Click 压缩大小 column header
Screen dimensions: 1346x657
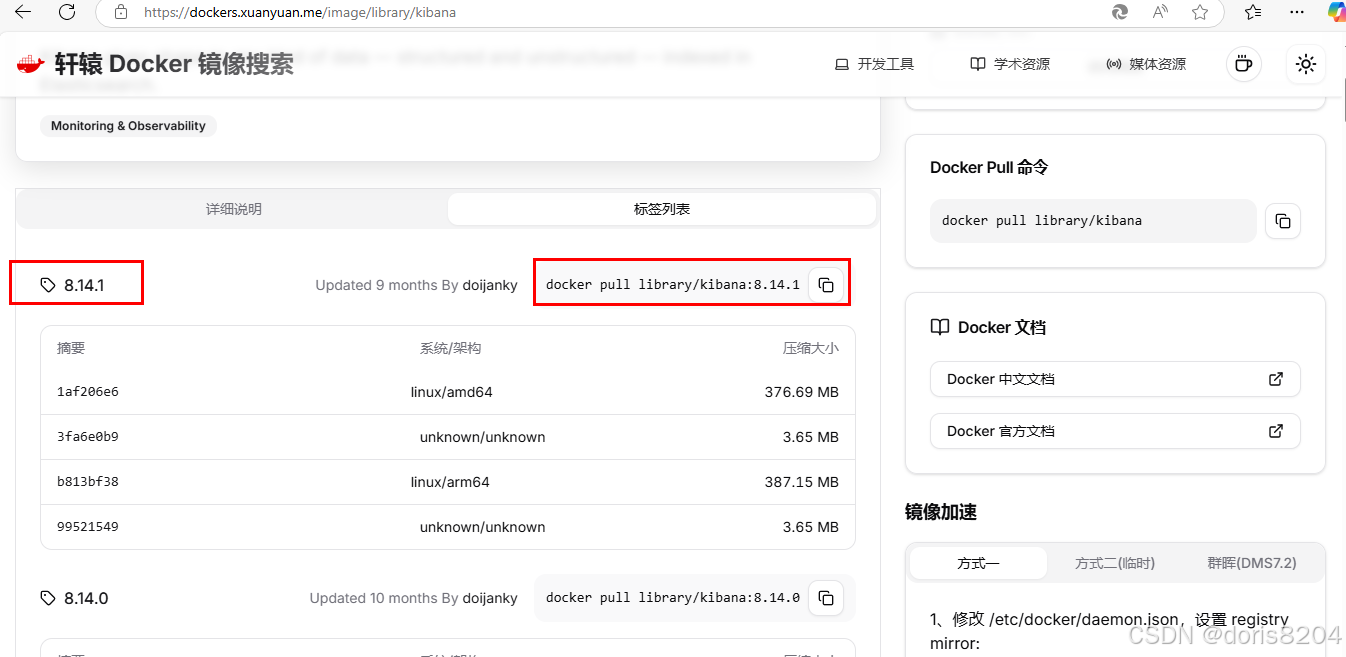[811, 348]
